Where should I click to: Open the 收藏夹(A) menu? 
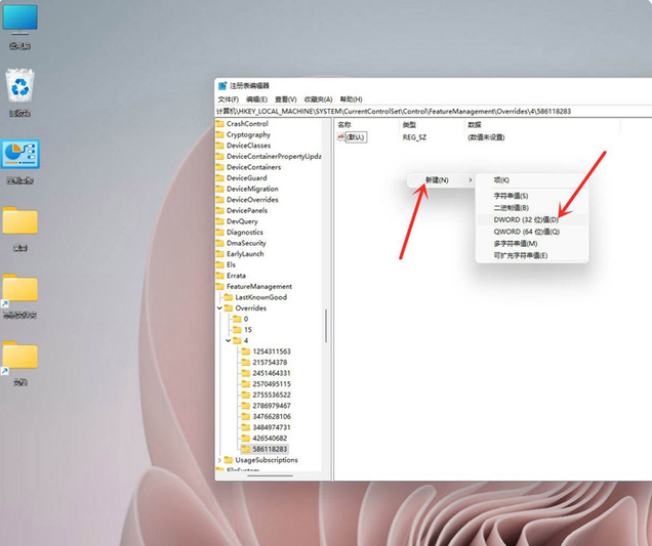point(318,100)
